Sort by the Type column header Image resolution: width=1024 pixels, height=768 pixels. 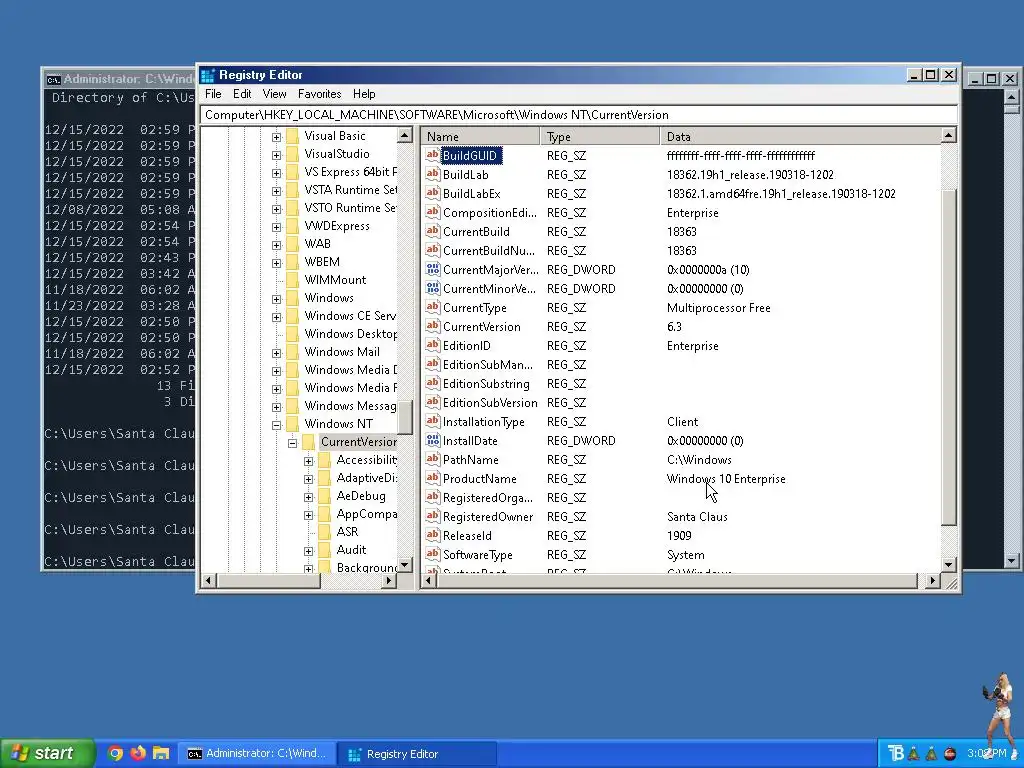(600, 136)
